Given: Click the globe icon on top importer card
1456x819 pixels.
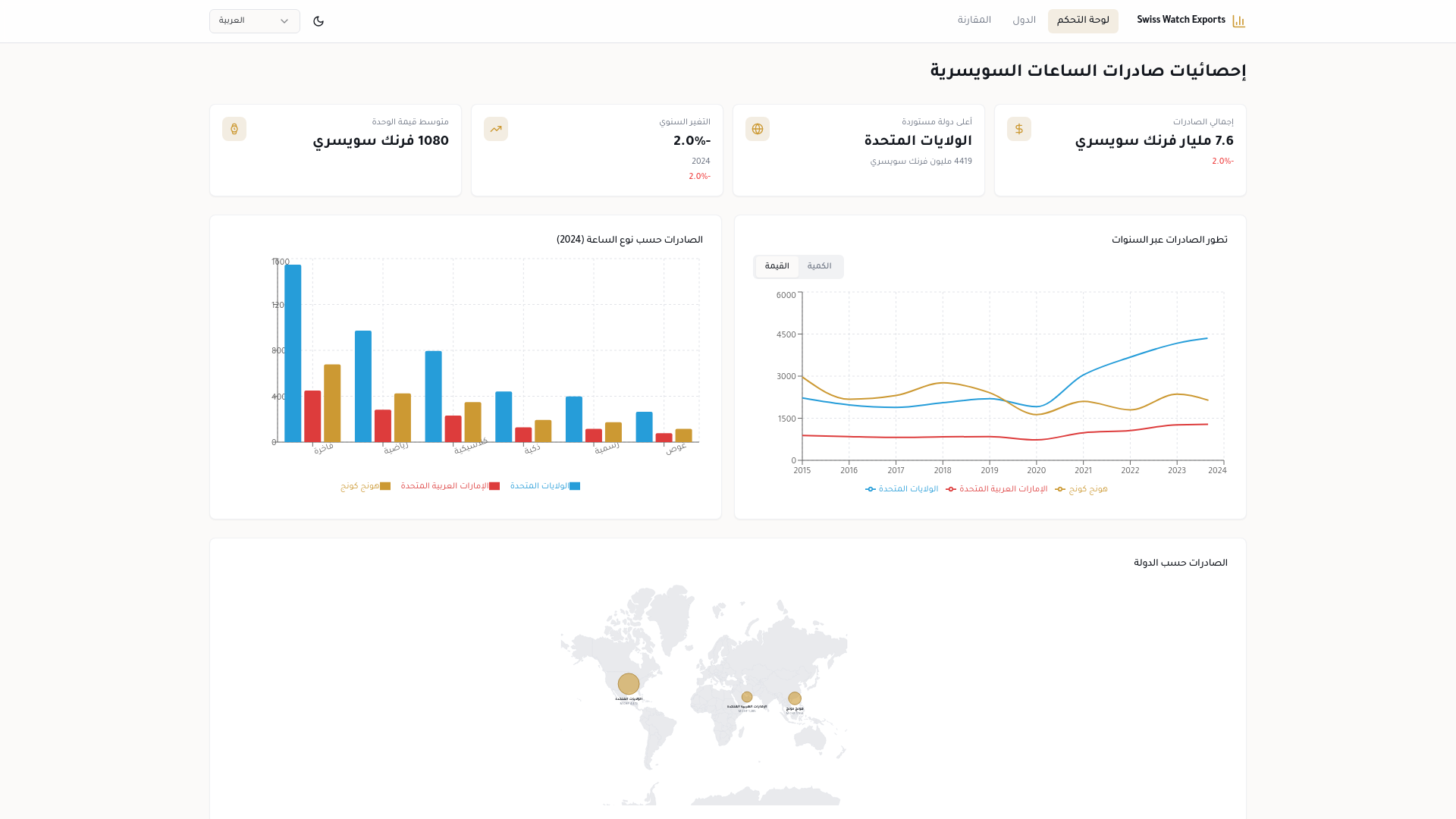Looking at the screenshot, I should click(758, 129).
